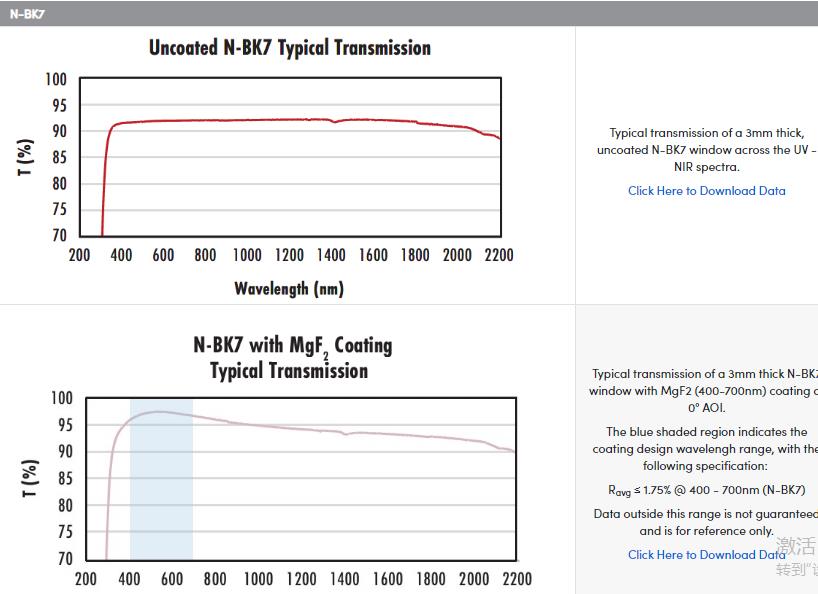
Task: Click the Ravg ≤ 1.75% specification line
Action: 706,490
